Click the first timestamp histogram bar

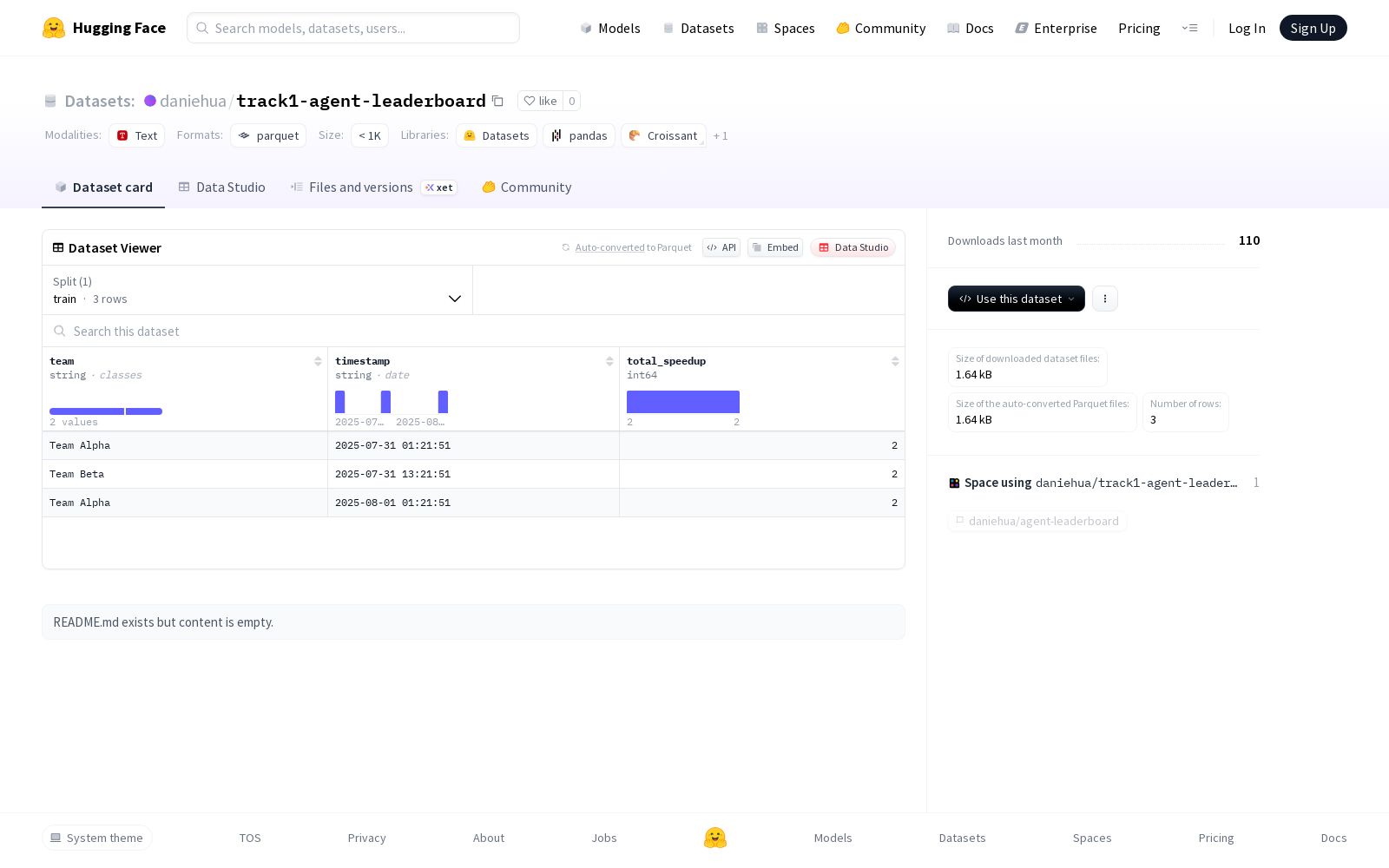[340, 402]
